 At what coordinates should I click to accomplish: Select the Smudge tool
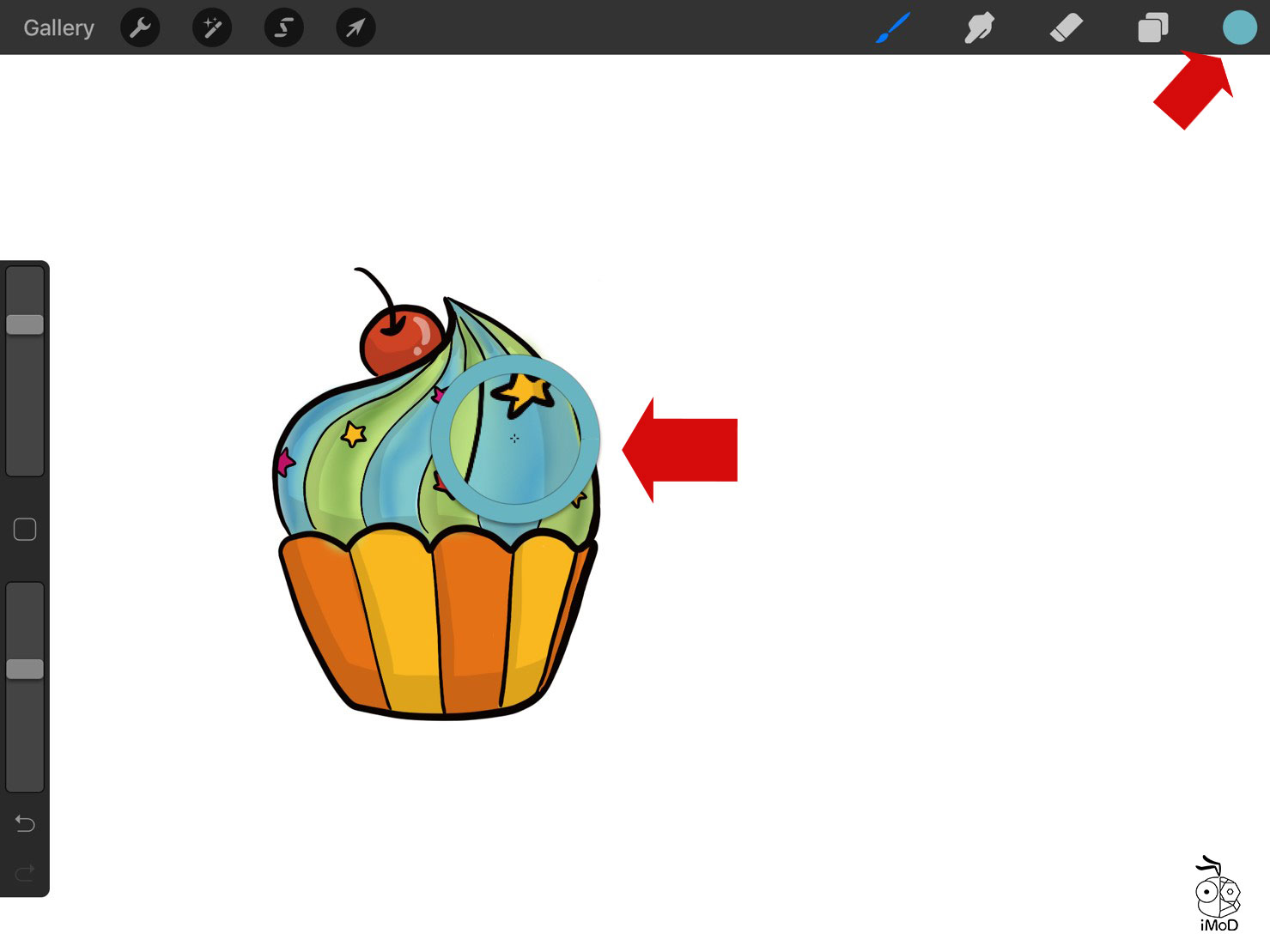pos(979,27)
